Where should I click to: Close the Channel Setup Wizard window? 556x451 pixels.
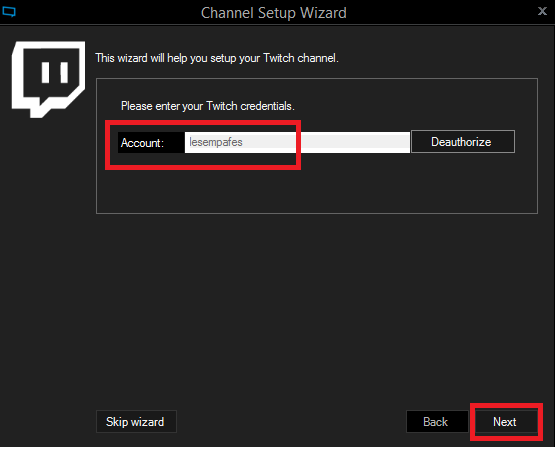(x=542, y=11)
